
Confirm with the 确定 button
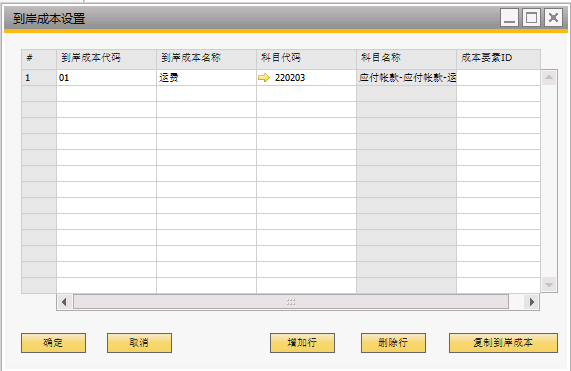pyautogui.click(x=54, y=343)
